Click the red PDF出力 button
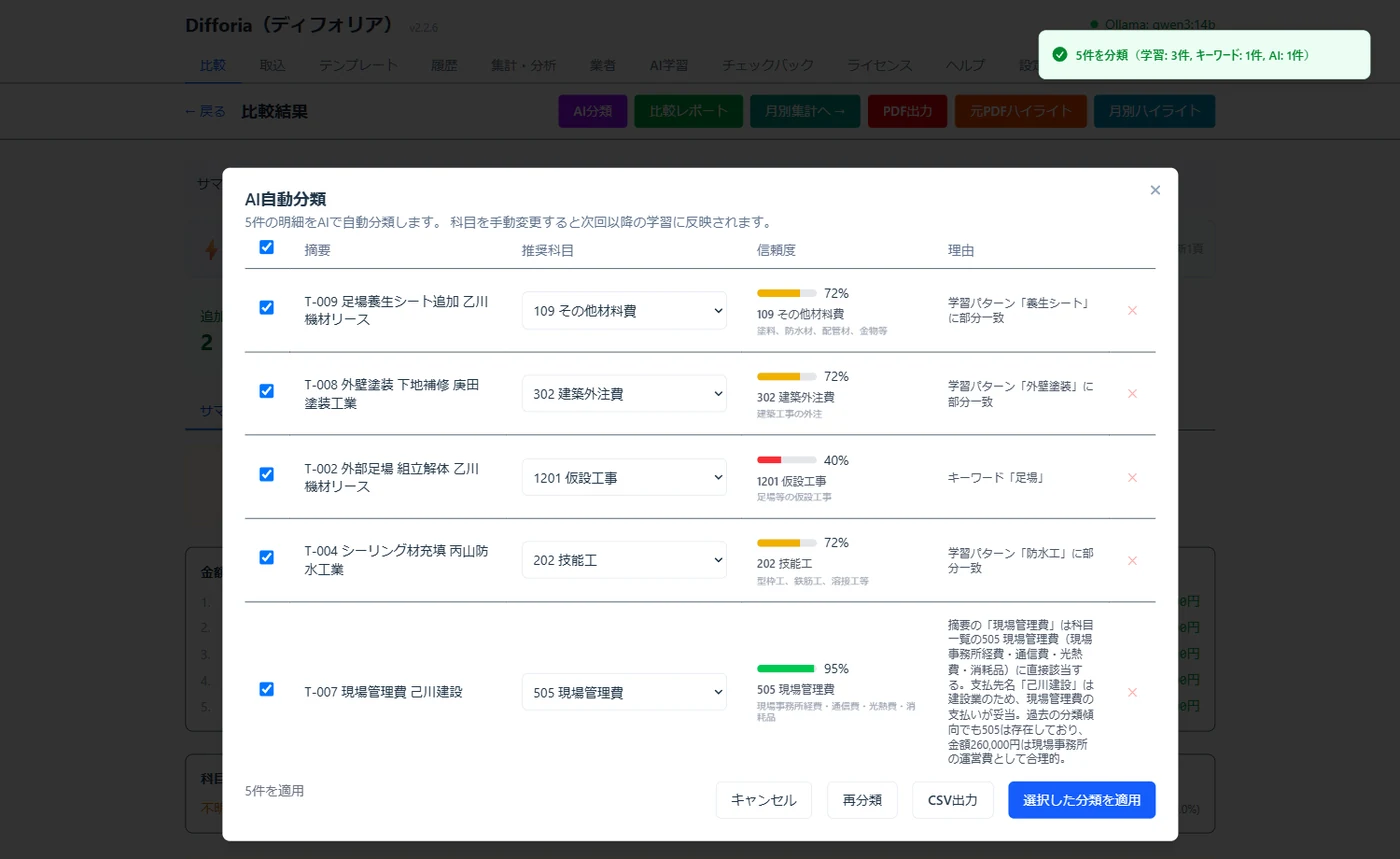The image size is (1400, 859). (908, 112)
